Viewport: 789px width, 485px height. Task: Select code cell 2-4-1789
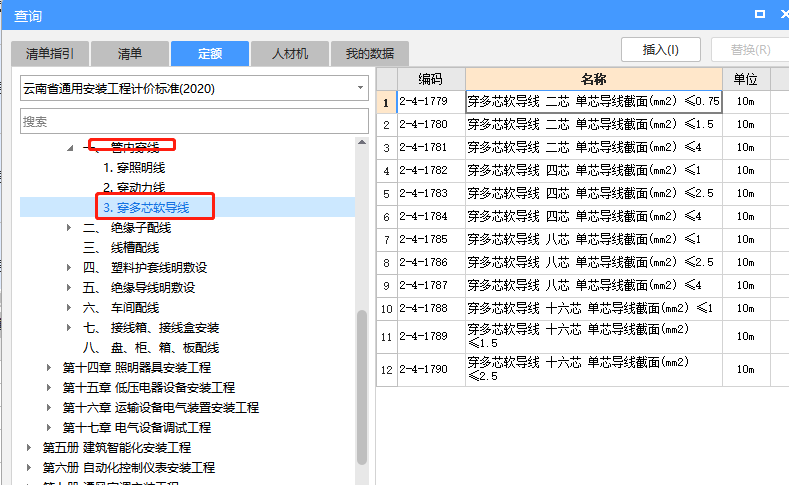coord(431,337)
